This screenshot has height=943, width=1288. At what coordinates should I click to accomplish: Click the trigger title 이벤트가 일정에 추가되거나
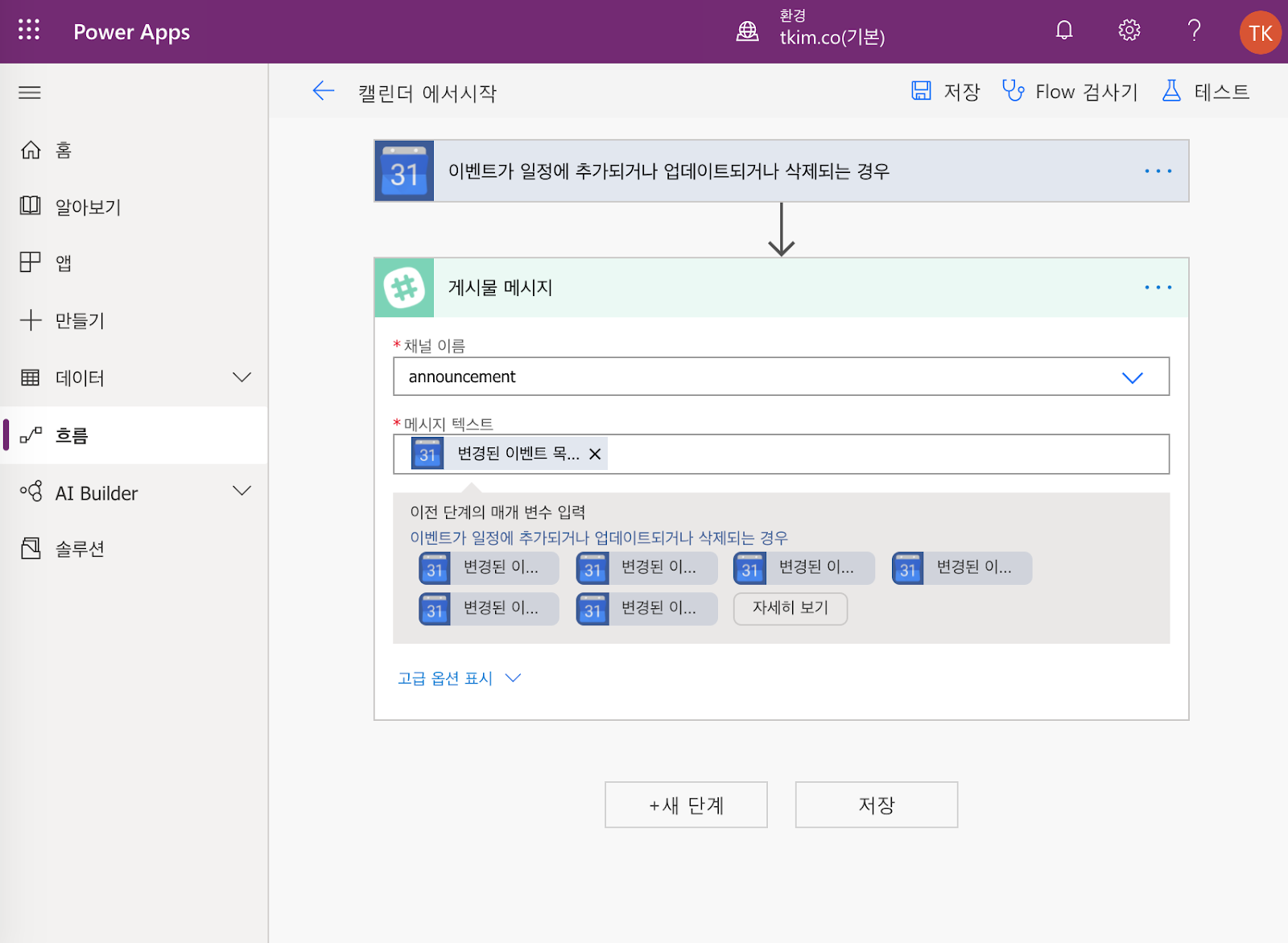[x=669, y=171]
